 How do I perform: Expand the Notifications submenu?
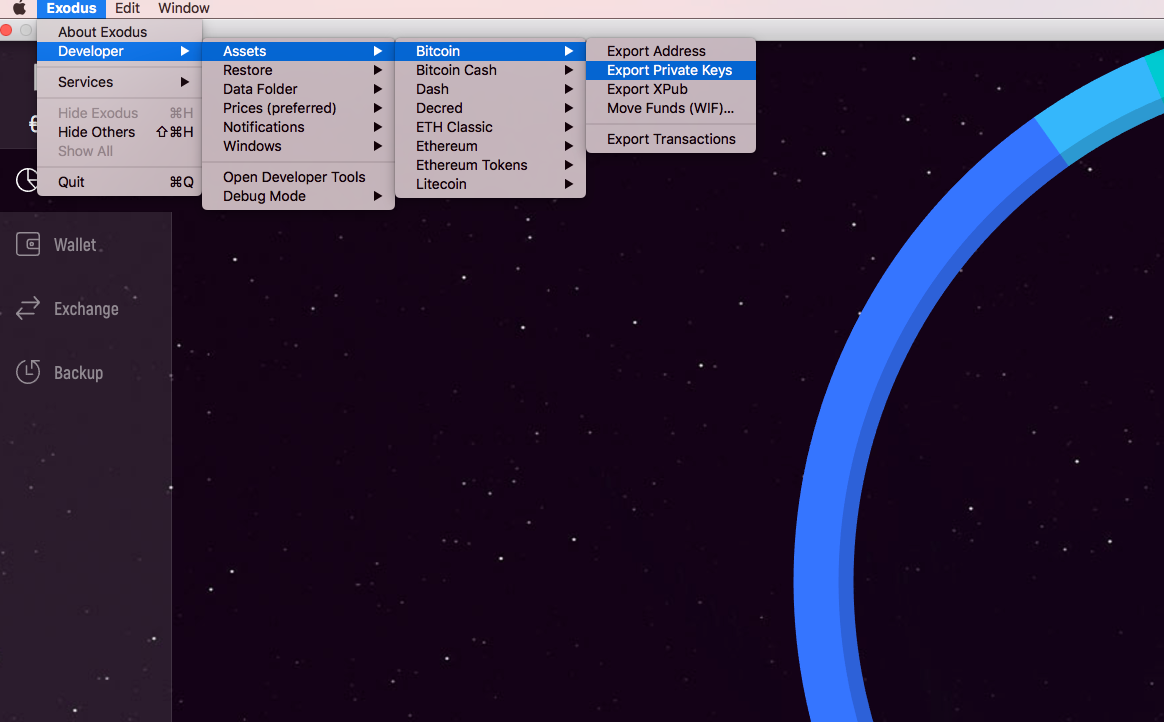(298, 128)
